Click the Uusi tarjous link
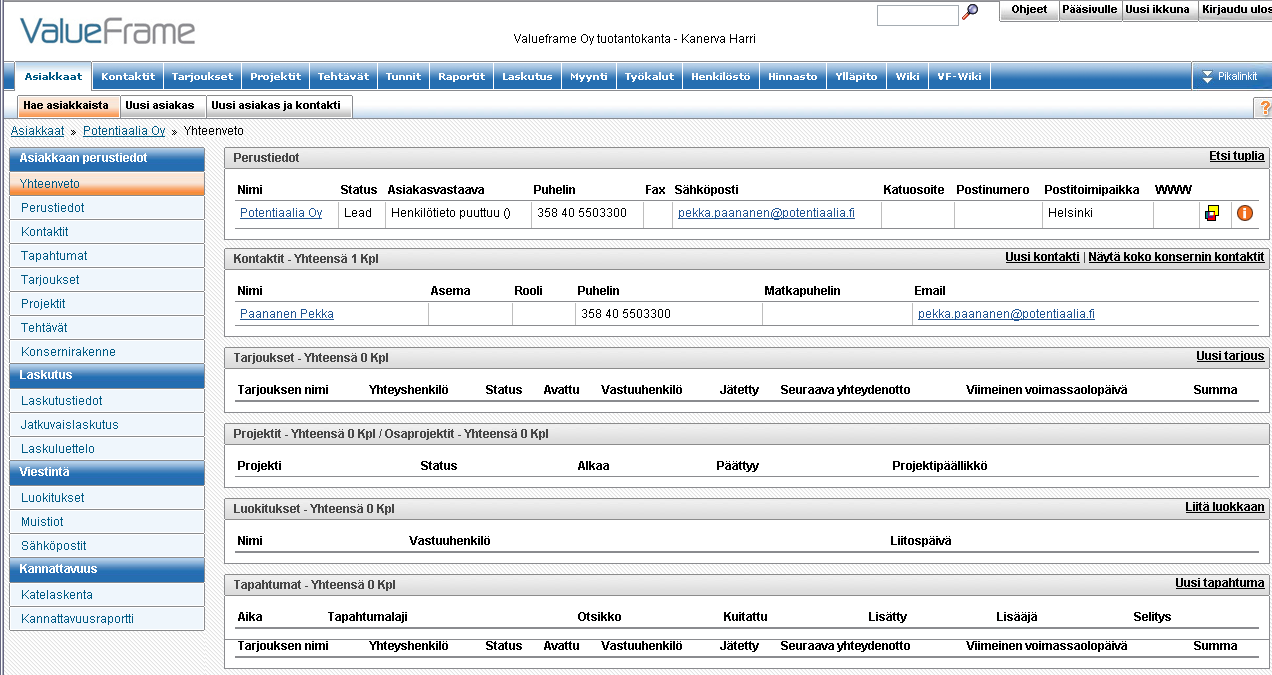1272x675 pixels. pyautogui.click(x=1230, y=356)
